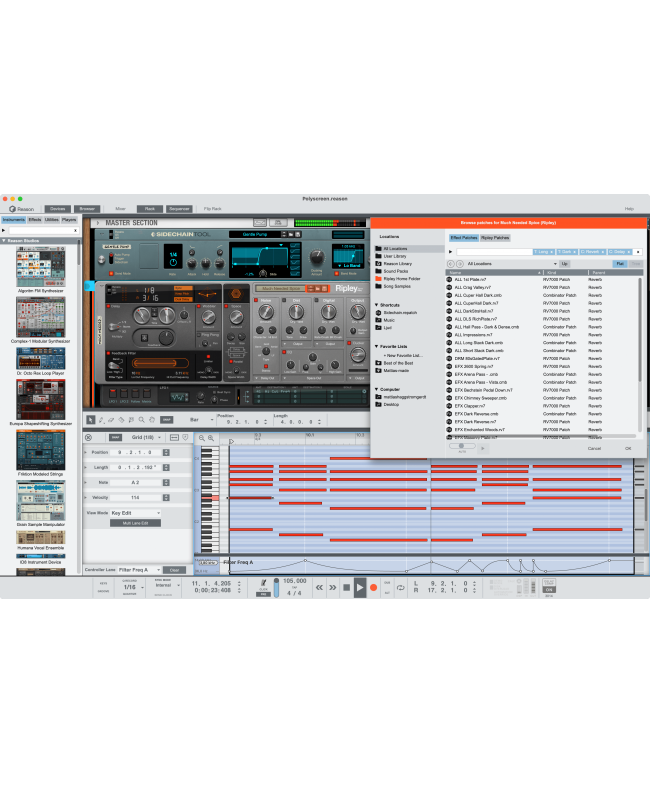650x794 pixels.
Task: Click the Sidechain Tool save patch icon
Action: click(x=298, y=234)
